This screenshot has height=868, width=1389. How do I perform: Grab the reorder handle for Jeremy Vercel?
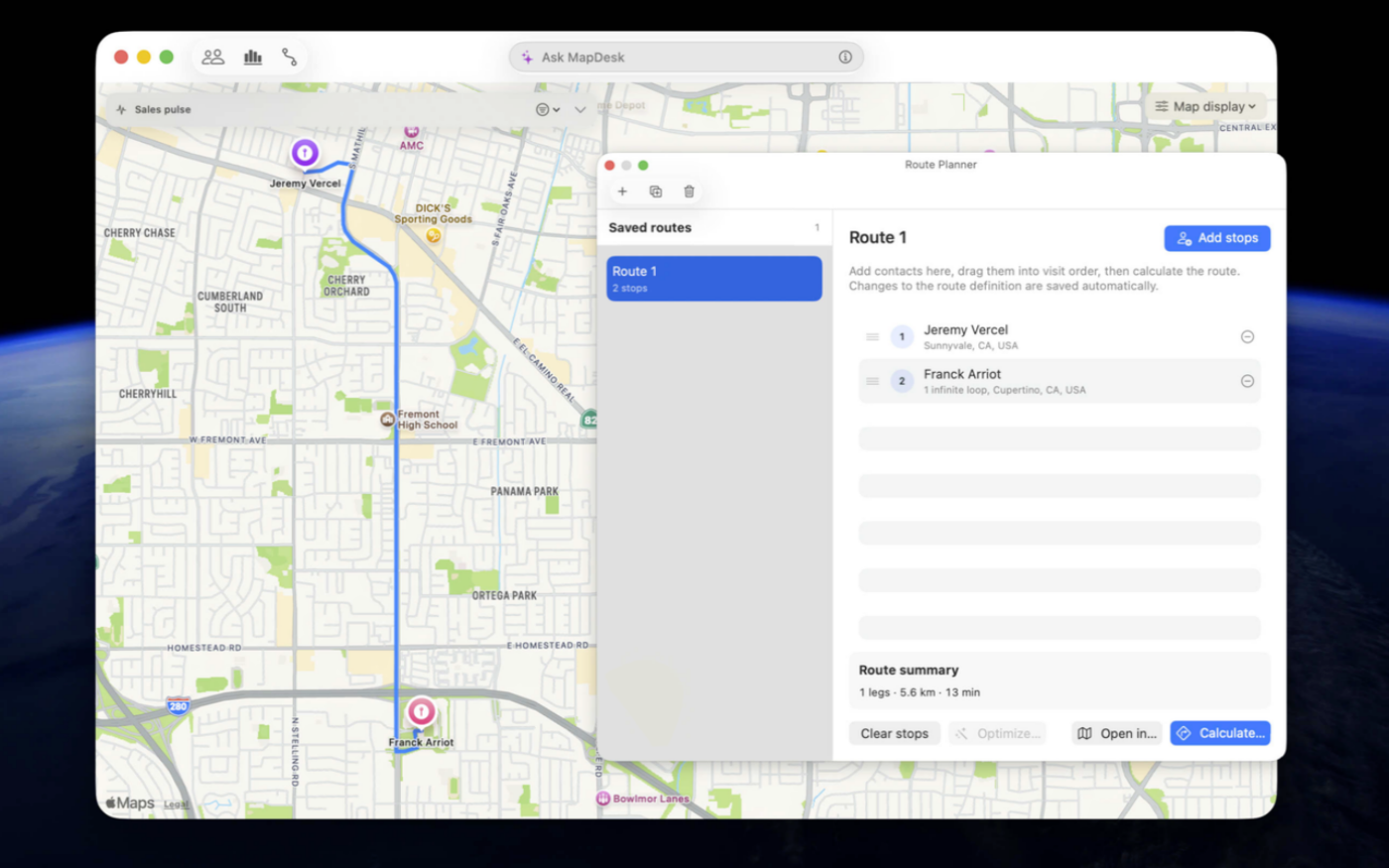coord(873,337)
